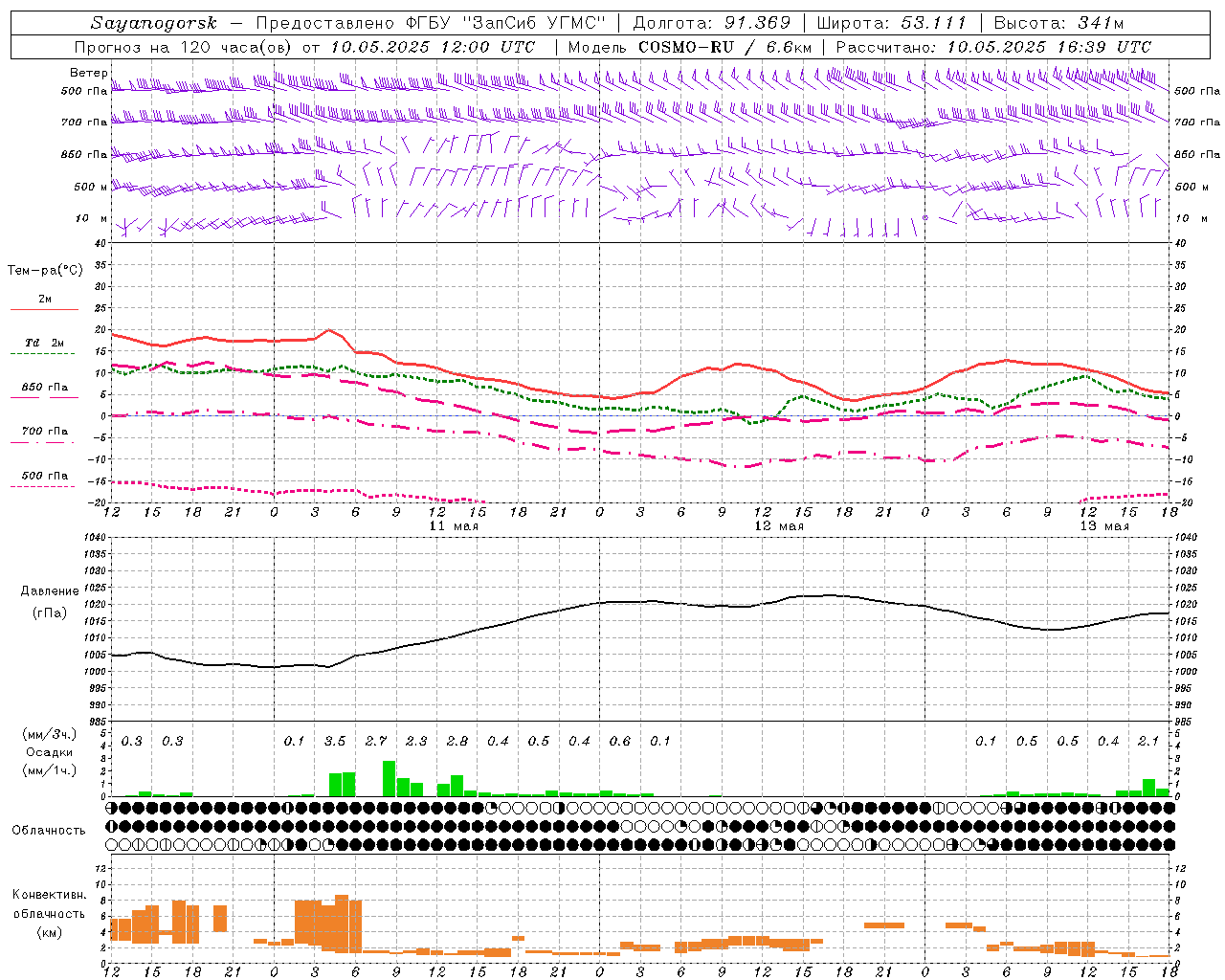This screenshot has width=1225, height=980.
Task: Click the 2.8 precipitation total value
Action: click(x=457, y=742)
